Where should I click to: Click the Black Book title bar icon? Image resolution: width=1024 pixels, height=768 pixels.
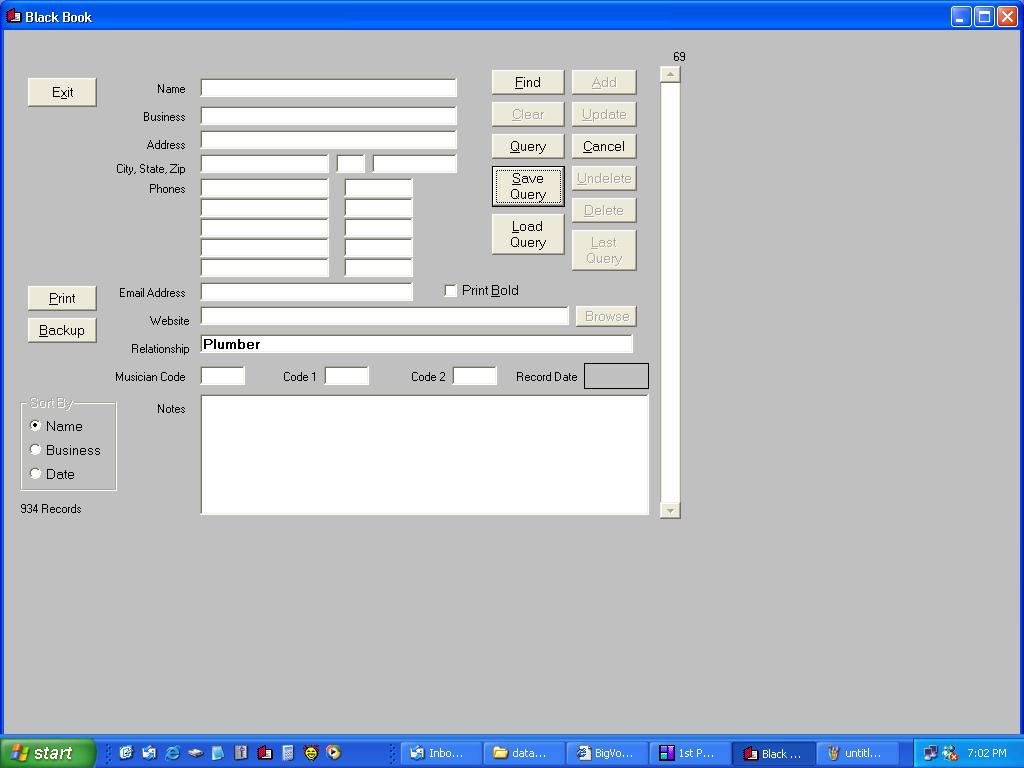coord(13,16)
